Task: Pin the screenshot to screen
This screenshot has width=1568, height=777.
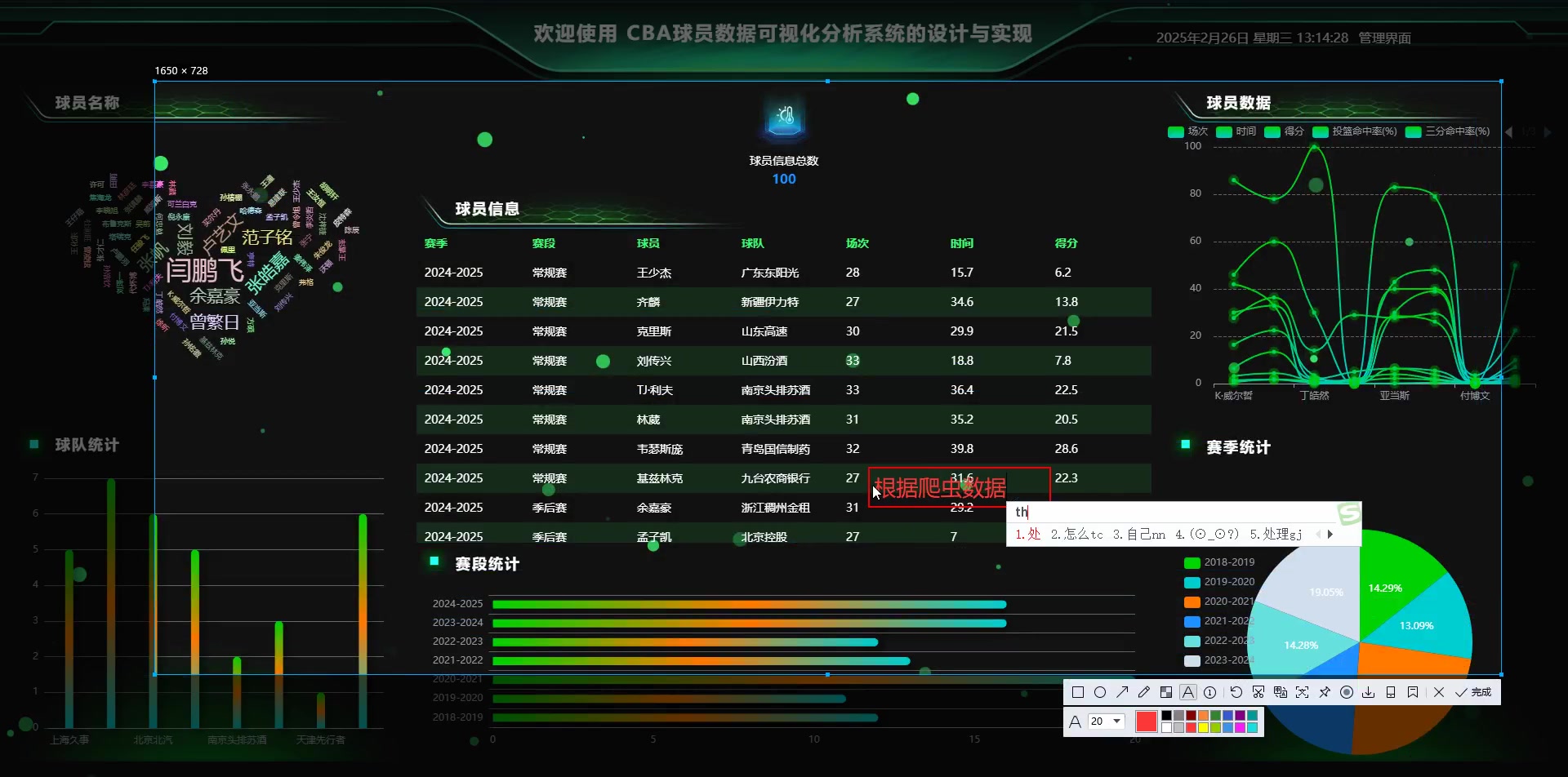Action: point(1325,692)
